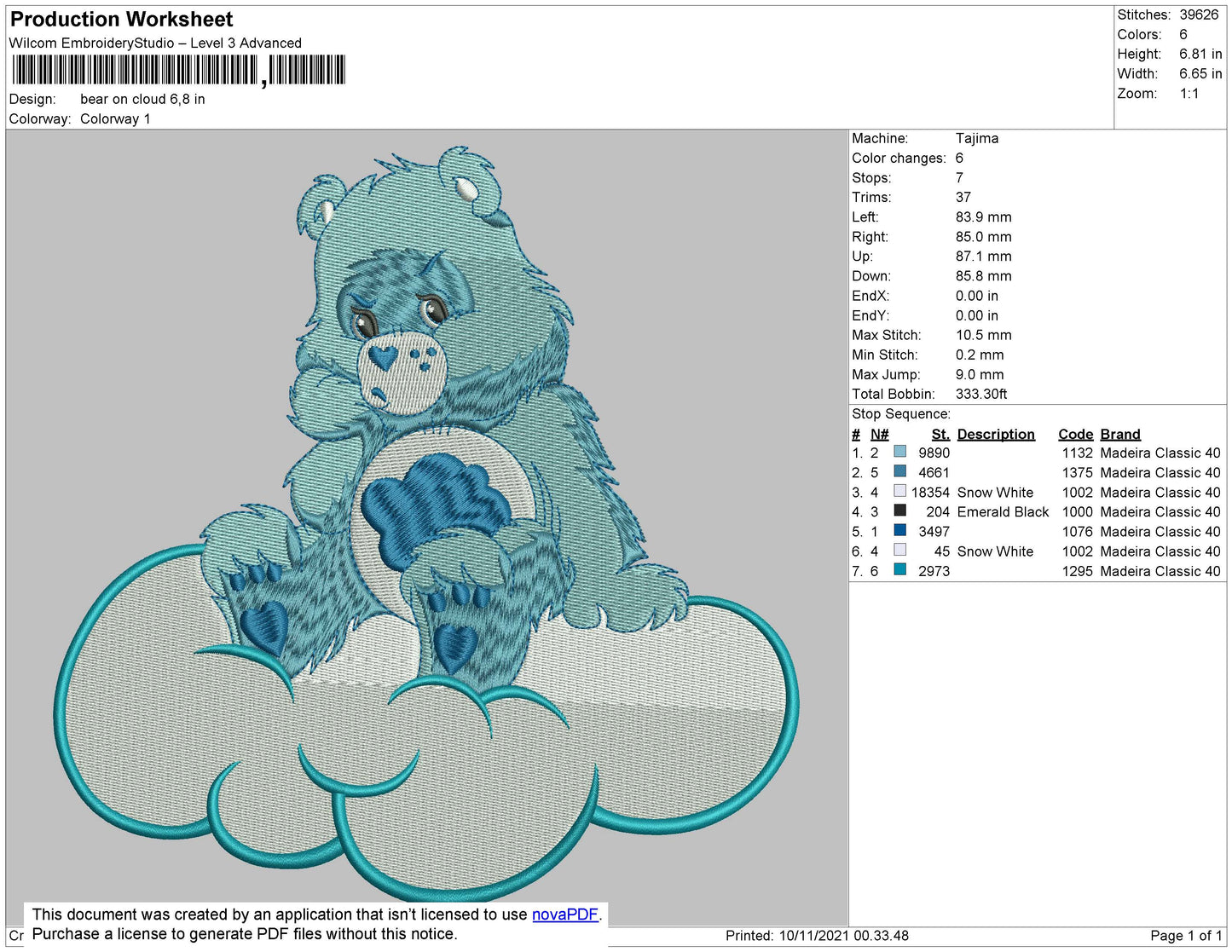Click the St. column header
Image resolution: width=1232 pixels, height=952 pixels.
940,434
